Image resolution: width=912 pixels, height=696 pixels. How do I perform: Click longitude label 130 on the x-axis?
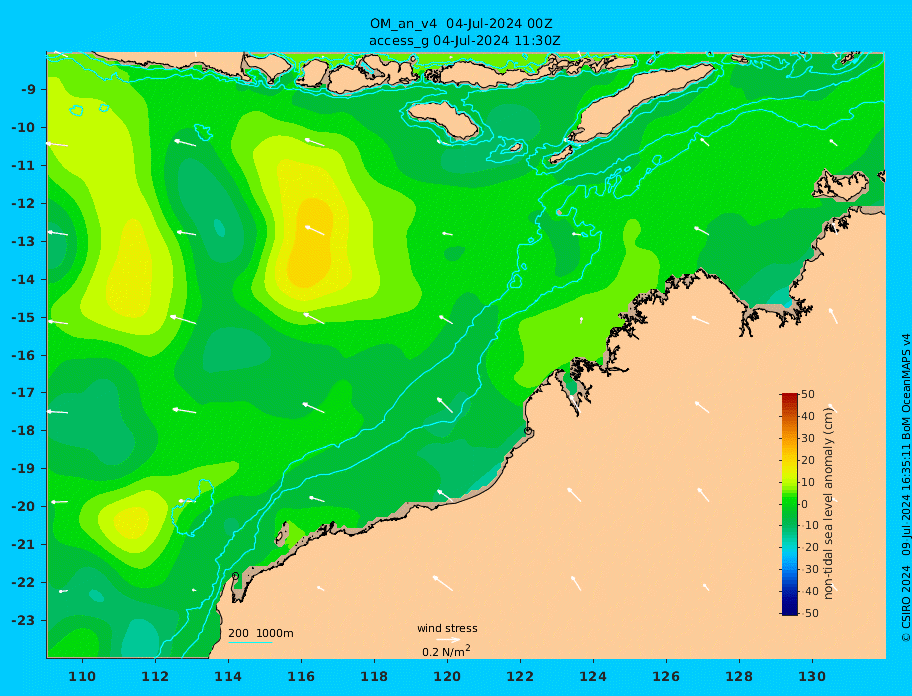click(812, 676)
